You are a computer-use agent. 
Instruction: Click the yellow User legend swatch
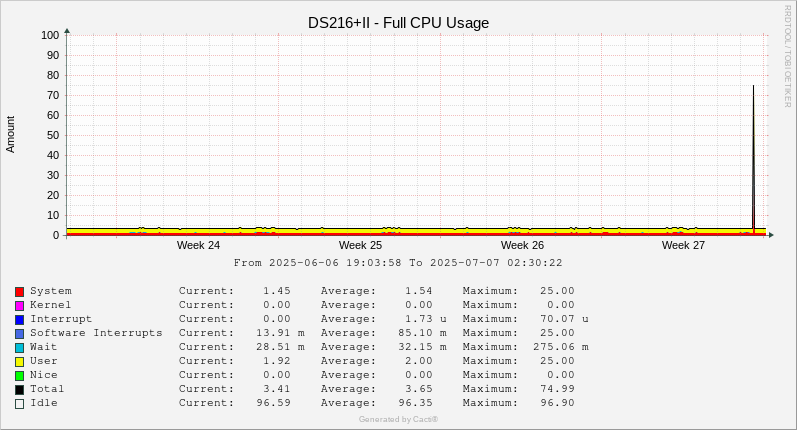(19, 362)
